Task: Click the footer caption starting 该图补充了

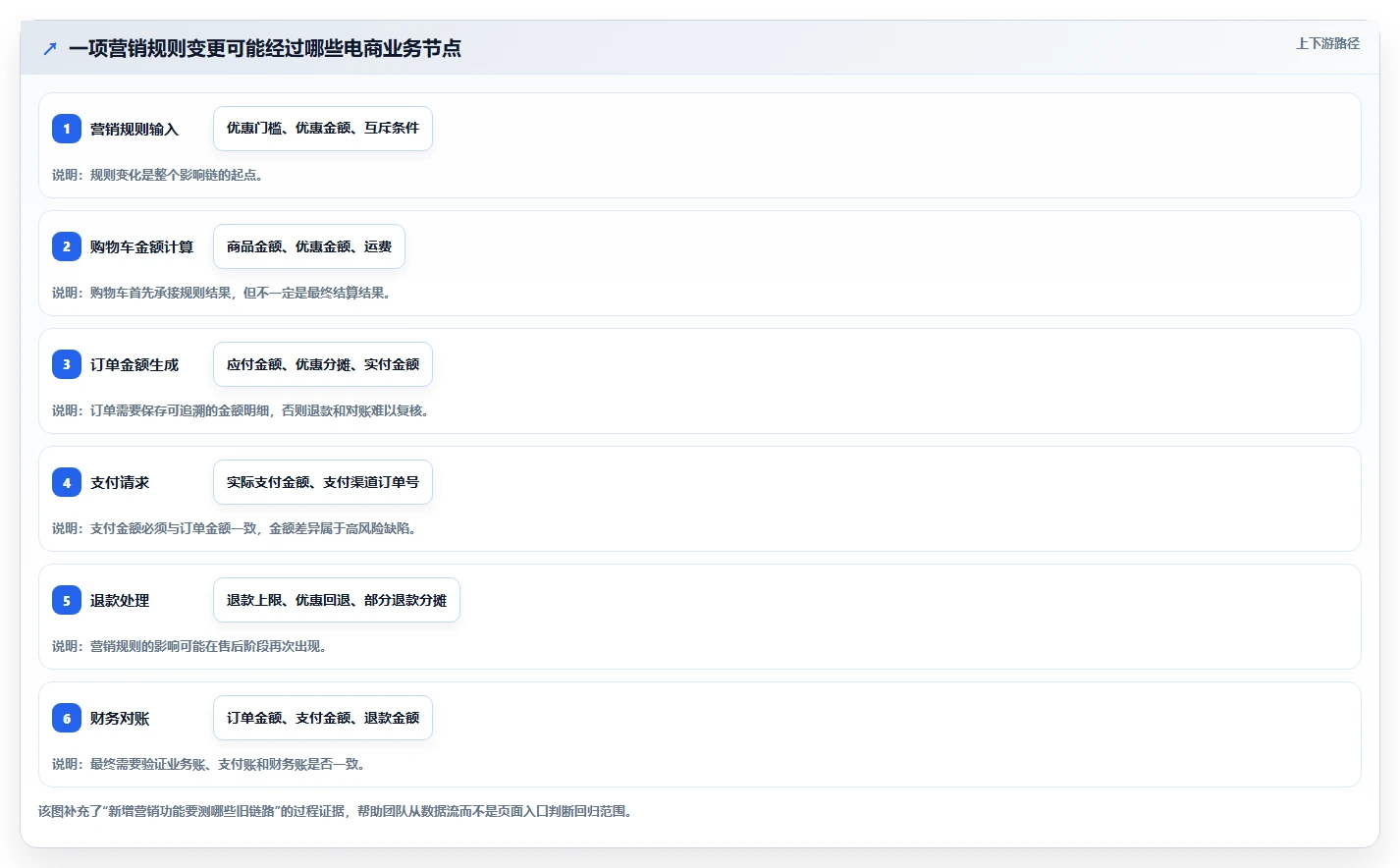Action: pos(336,811)
